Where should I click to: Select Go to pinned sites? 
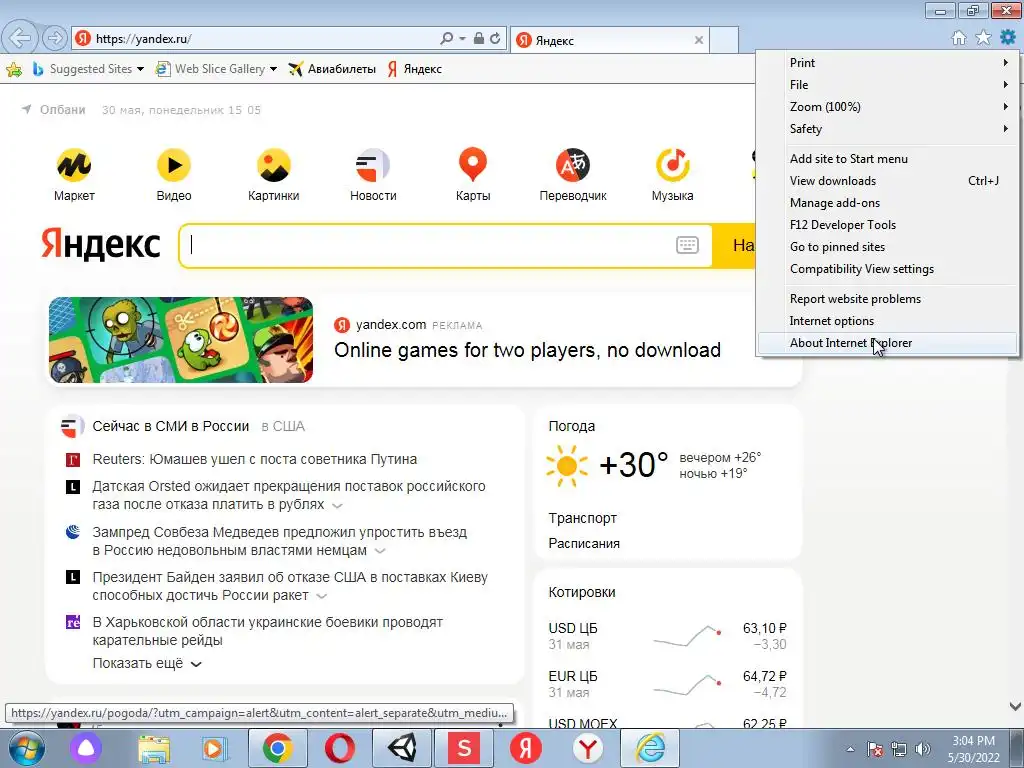(x=888, y=247)
